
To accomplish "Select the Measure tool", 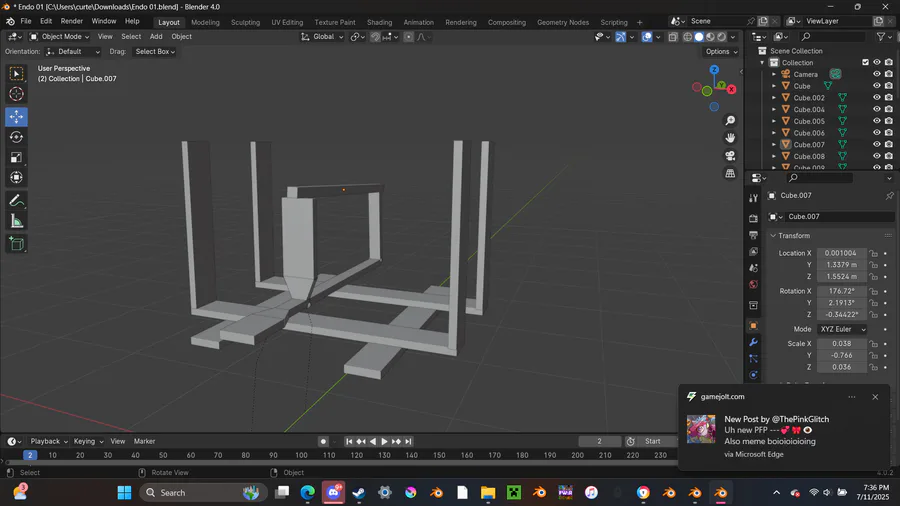I will [16, 221].
